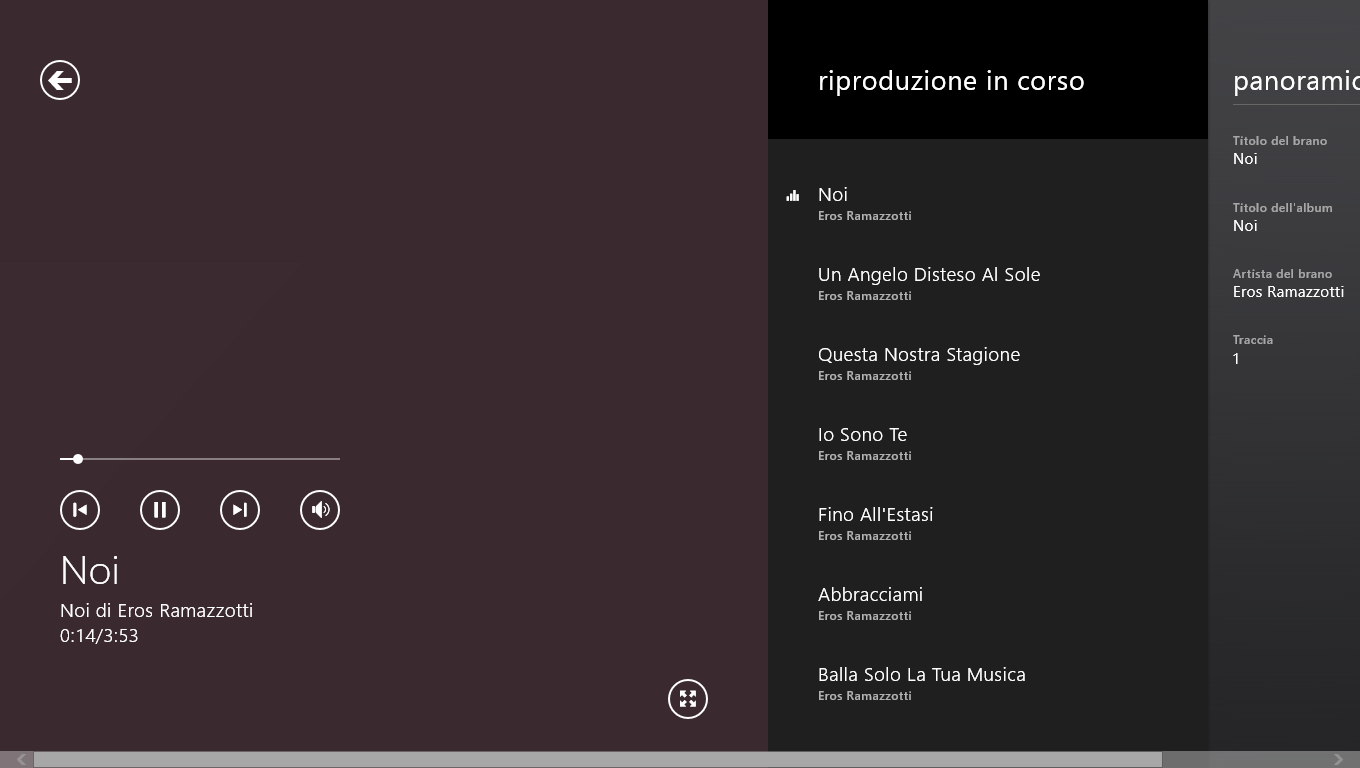Click the horizontal scrollbar left arrow
Viewport: 1360px width, 768px height.
(x=21, y=760)
